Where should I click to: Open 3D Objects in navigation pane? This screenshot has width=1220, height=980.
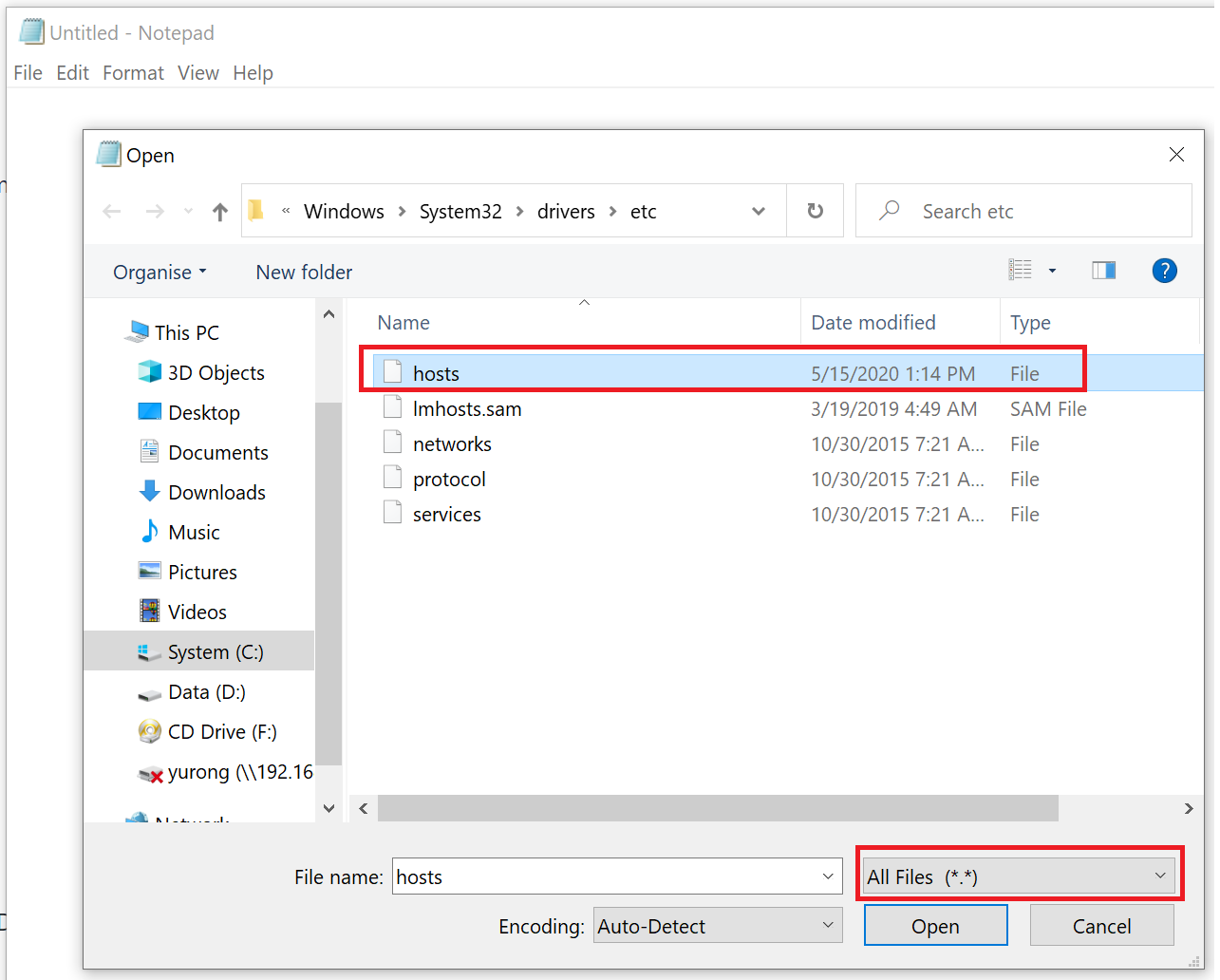(x=216, y=373)
